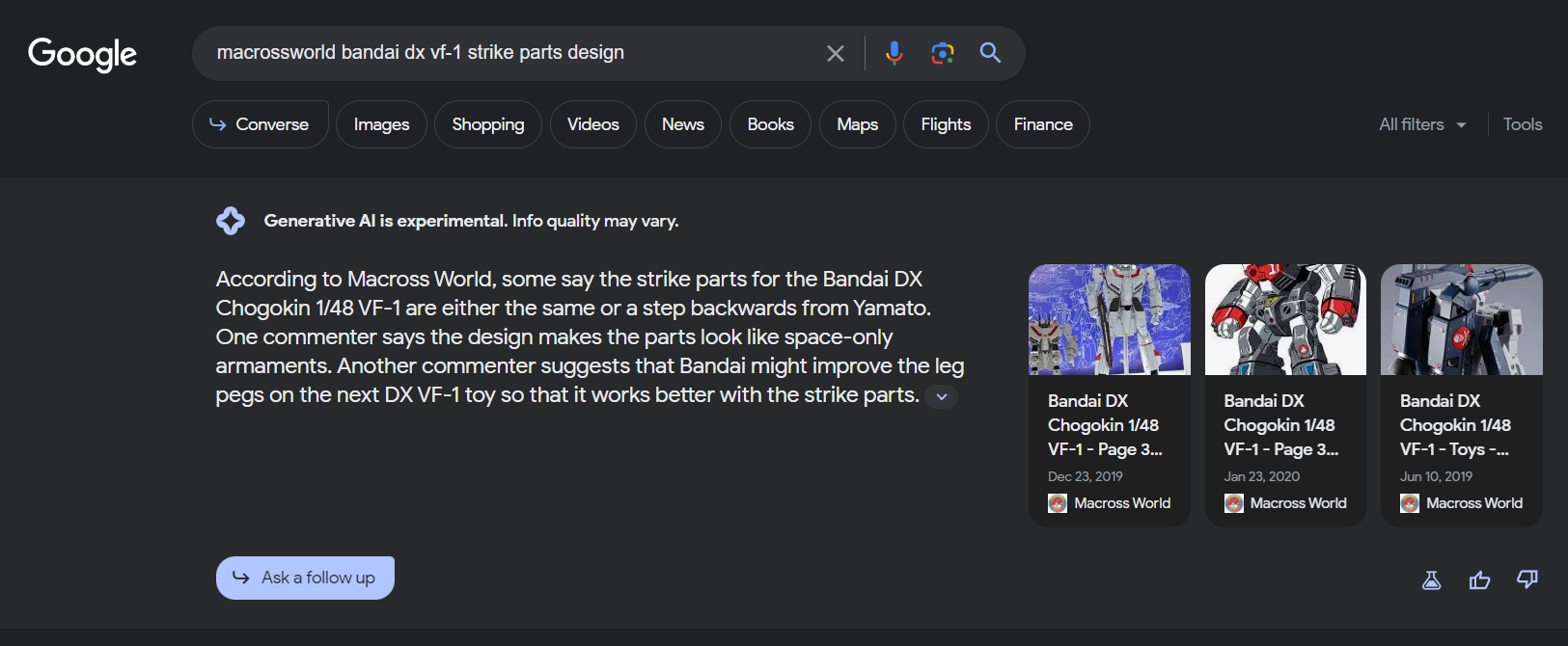Open the Tools option

pos(1523,124)
